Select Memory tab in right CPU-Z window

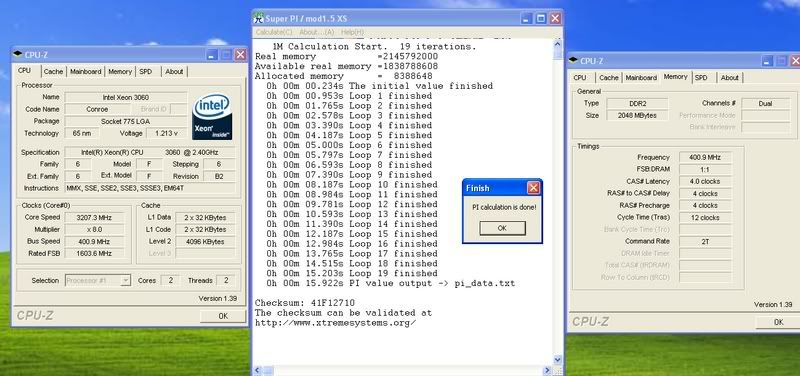(x=675, y=77)
